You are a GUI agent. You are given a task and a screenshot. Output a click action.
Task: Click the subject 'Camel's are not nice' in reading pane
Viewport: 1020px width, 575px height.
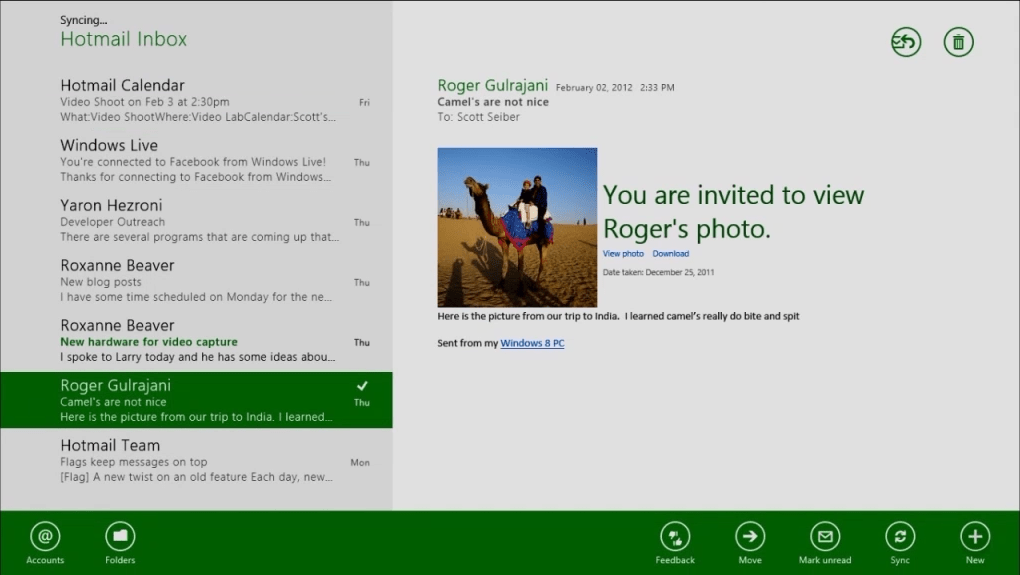(493, 101)
